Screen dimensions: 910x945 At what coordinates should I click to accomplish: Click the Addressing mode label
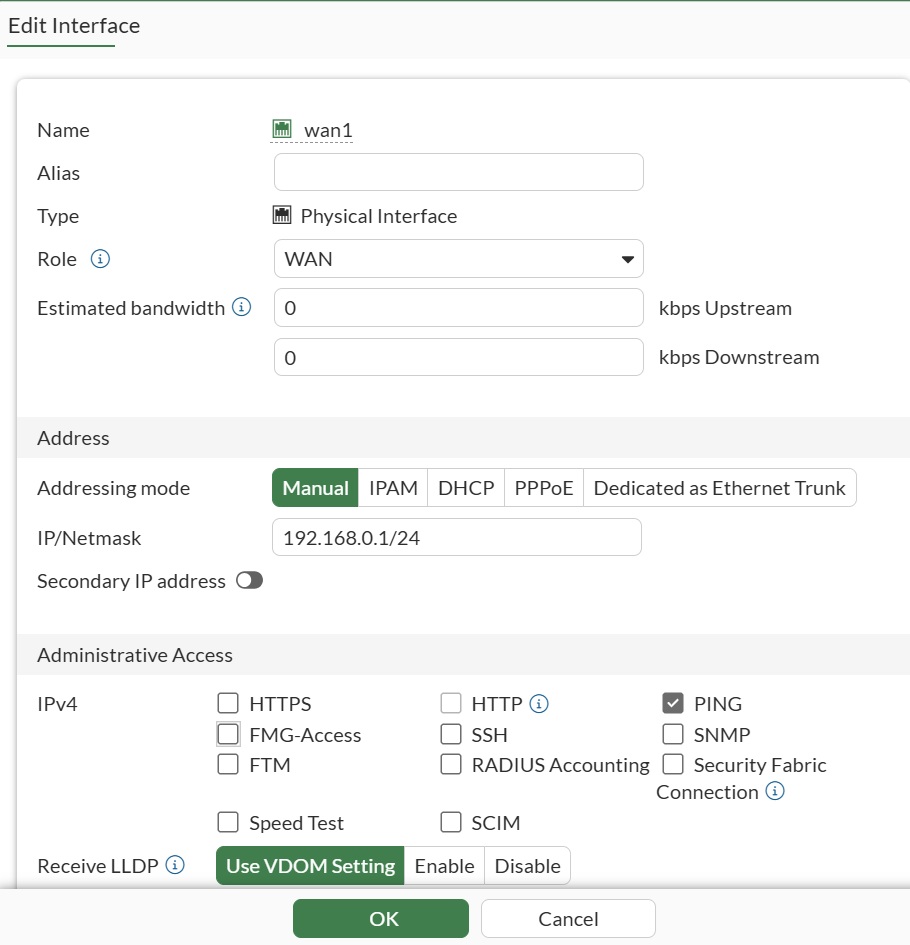click(113, 488)
